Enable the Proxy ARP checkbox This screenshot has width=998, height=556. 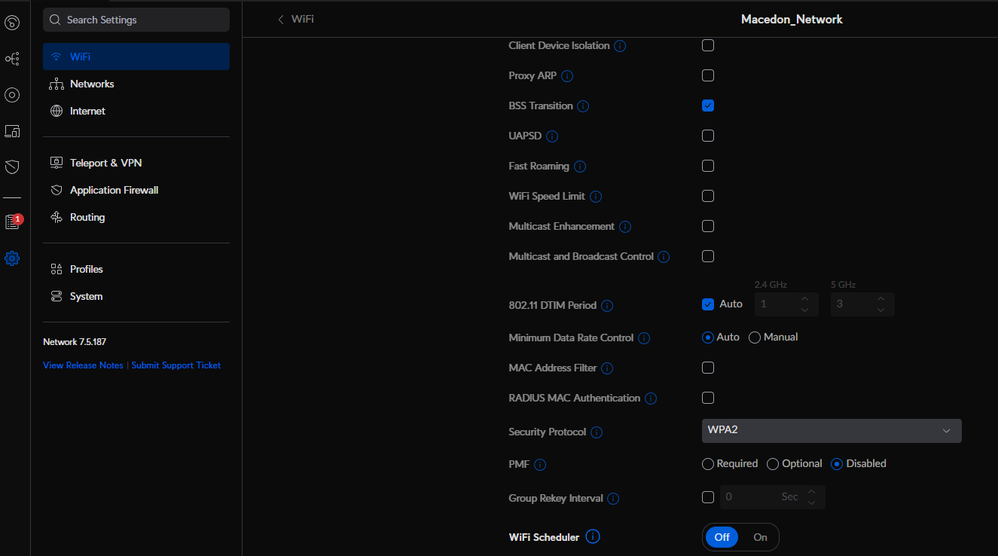[x=708, y=76]
